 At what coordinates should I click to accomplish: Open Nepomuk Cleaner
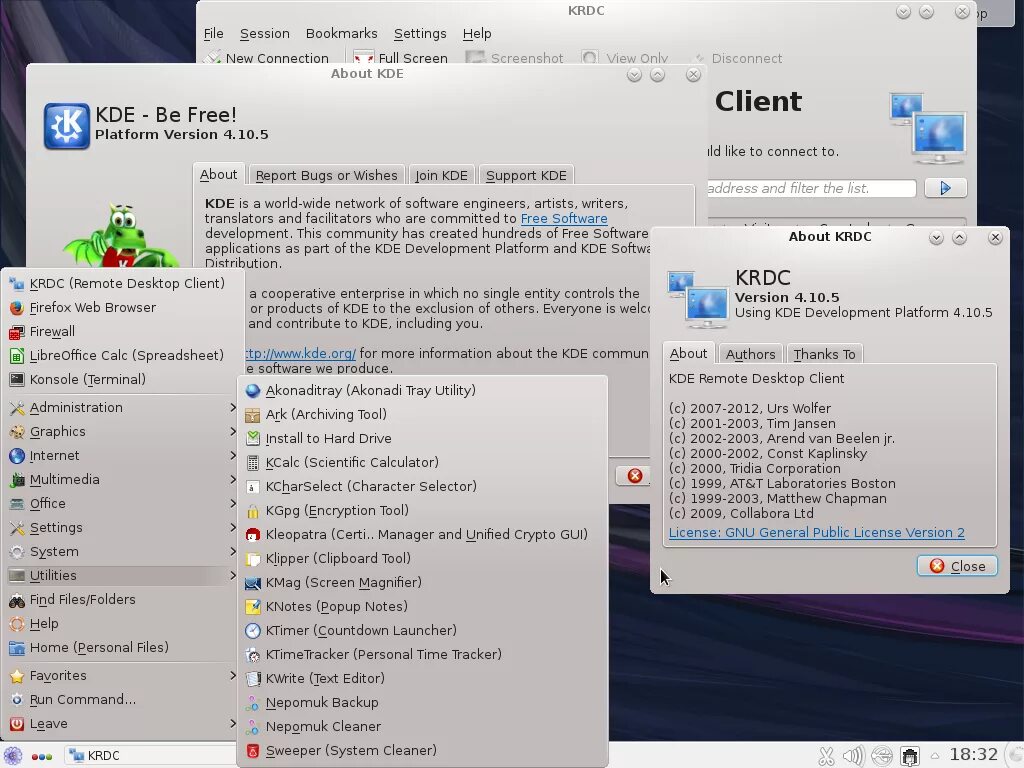coord(423,727)
